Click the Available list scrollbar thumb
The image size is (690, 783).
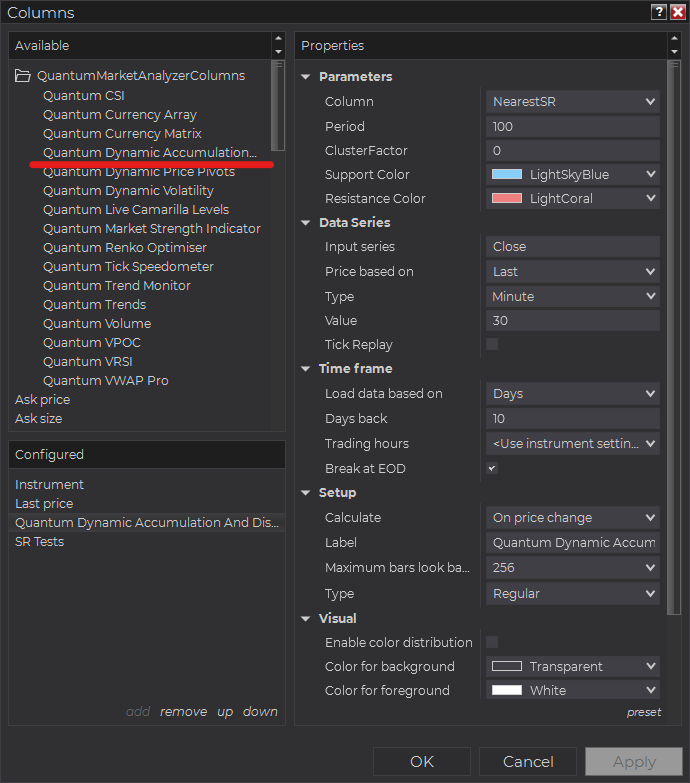(x=278, y=105)
